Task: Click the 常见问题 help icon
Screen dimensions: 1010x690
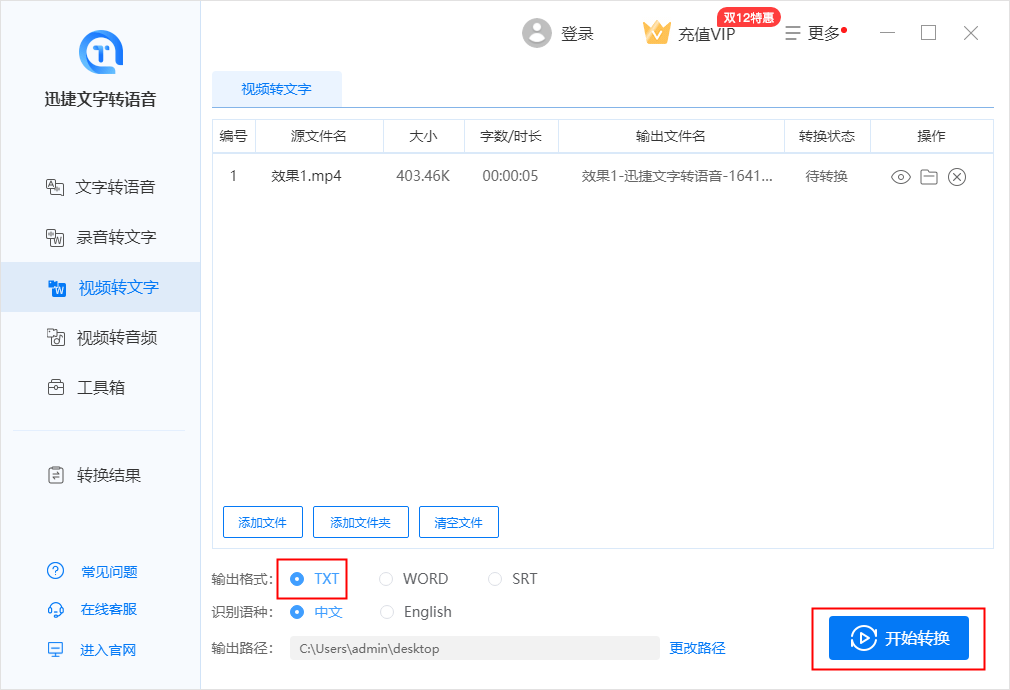Action: pyautogui.click(x=56, y=572)
